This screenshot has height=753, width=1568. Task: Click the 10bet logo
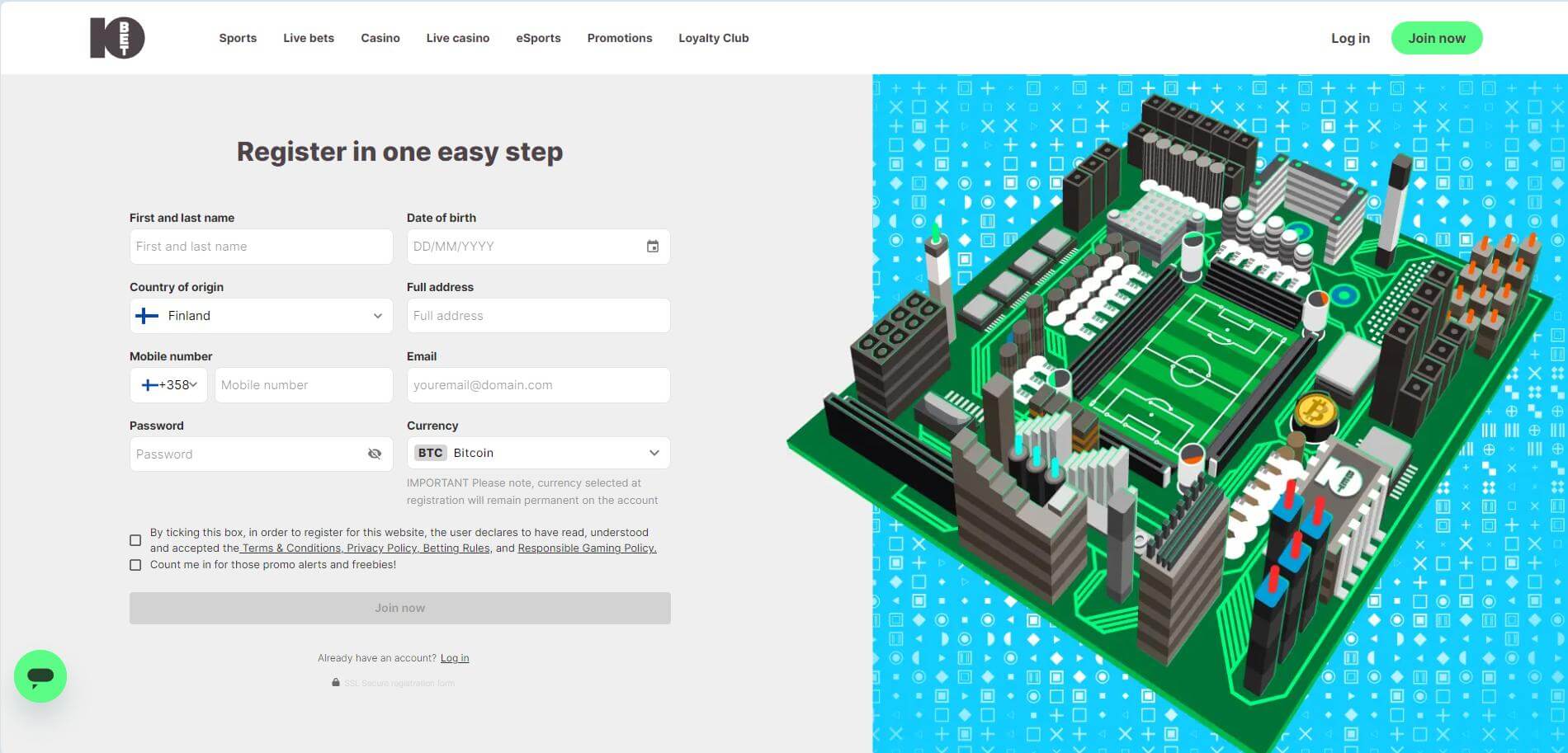[x=117, y=38]
